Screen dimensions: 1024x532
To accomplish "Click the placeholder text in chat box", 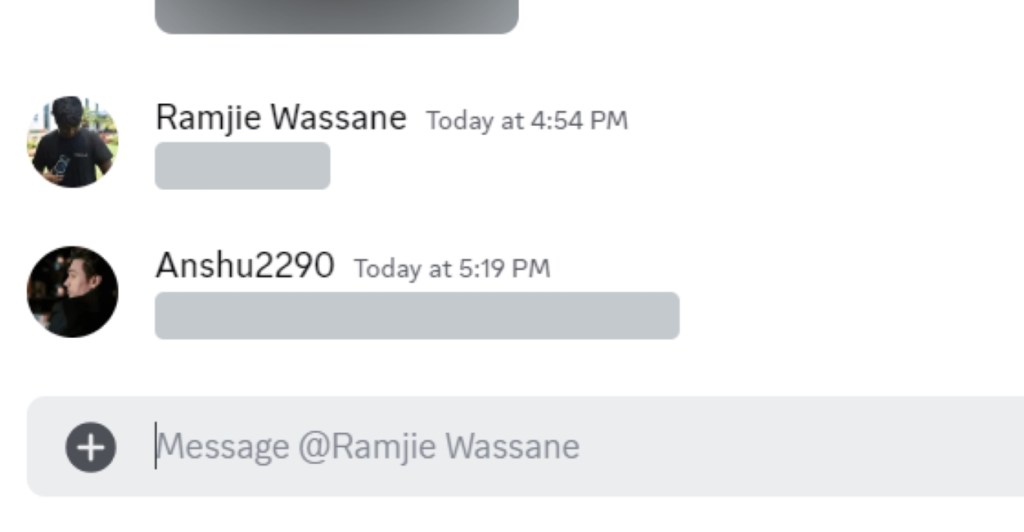I will coord(368,447).
